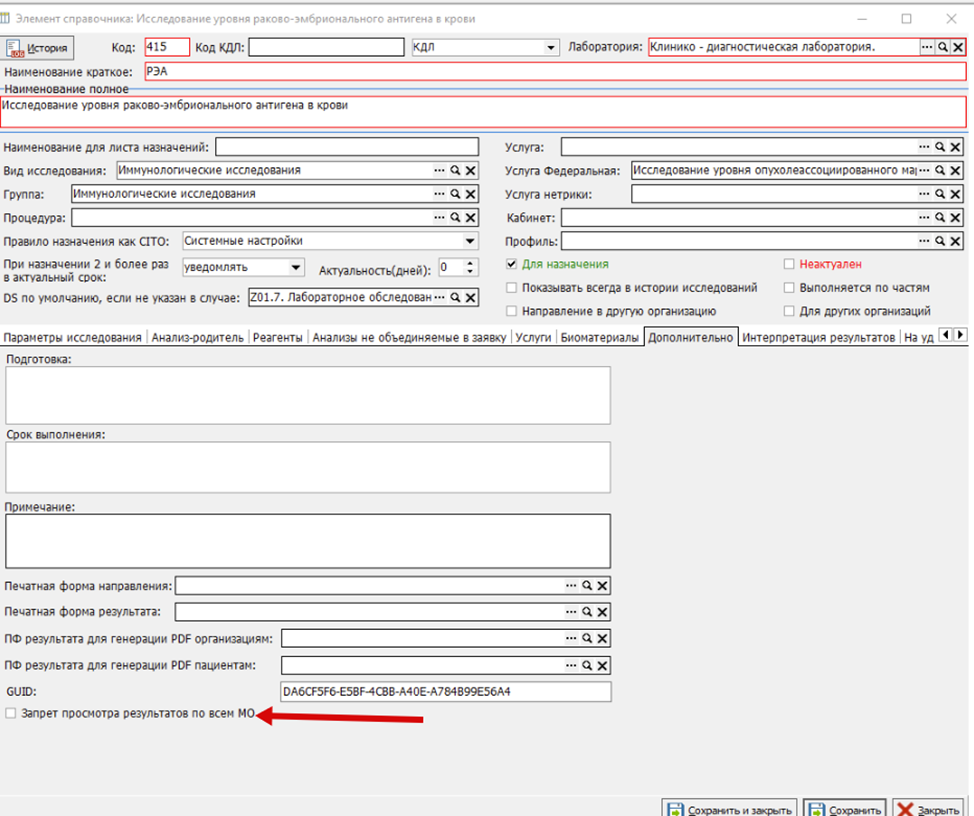Open the уведомлять dropdown
This screenshot has height=816, width=974.
pyautogui.click(x=296, y=268)
